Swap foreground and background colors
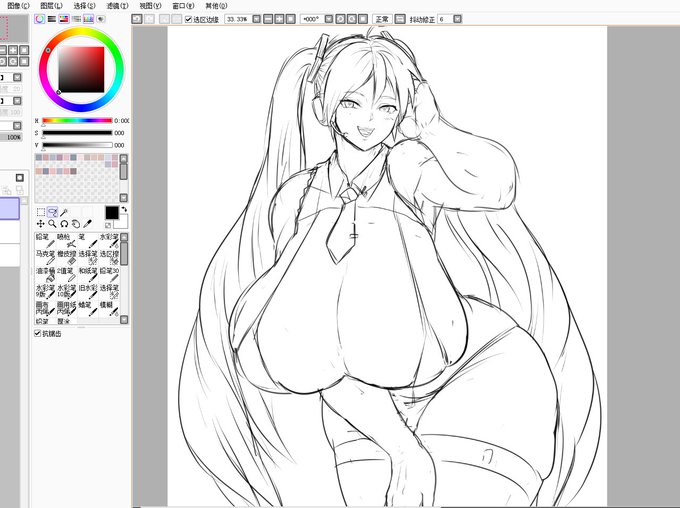 (124, 210)
